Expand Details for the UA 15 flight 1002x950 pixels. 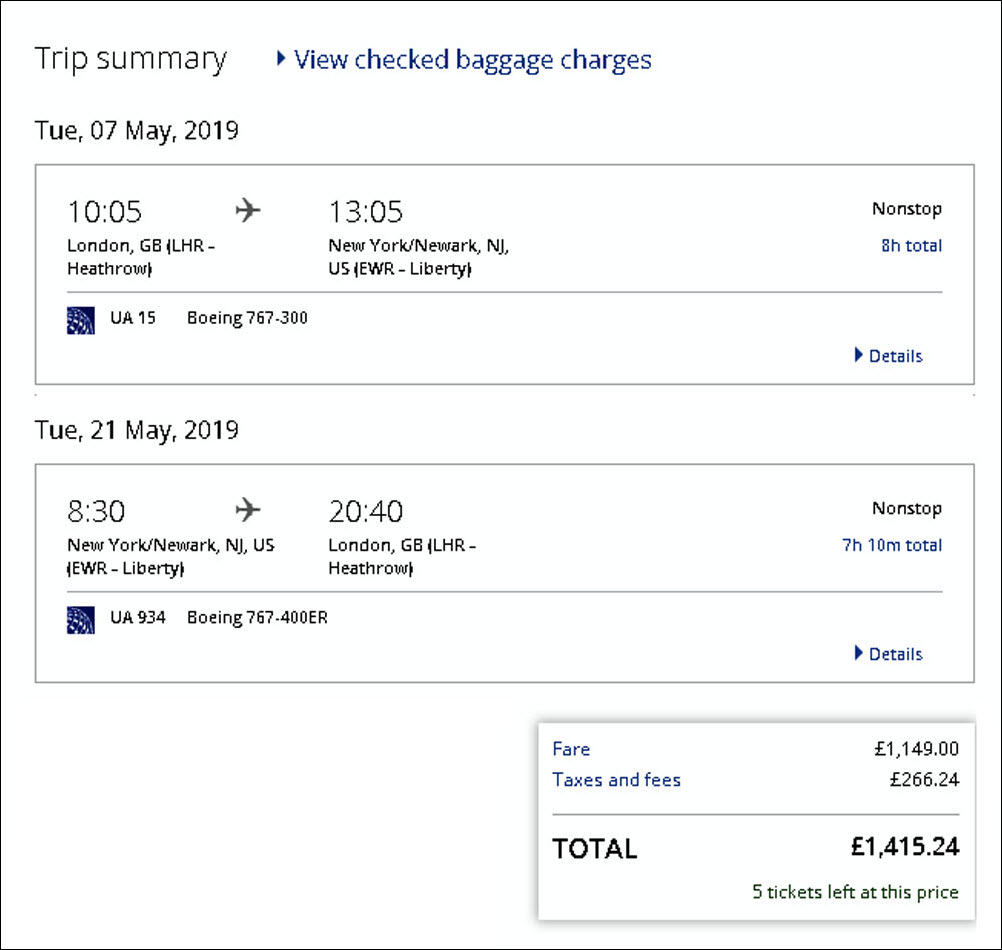click(888, 356)
